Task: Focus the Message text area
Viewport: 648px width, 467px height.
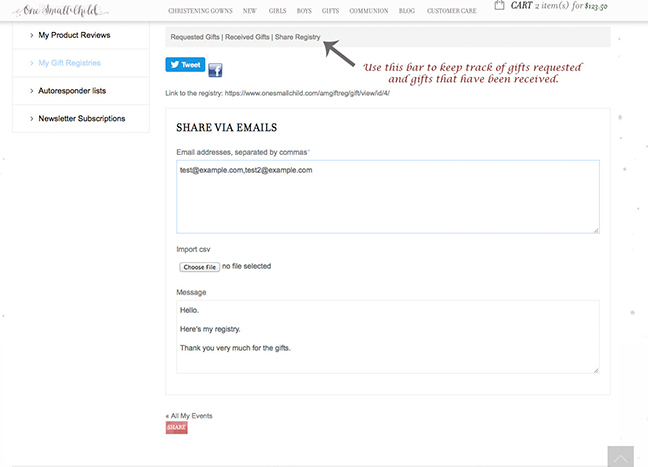Action: coord(387,337)
